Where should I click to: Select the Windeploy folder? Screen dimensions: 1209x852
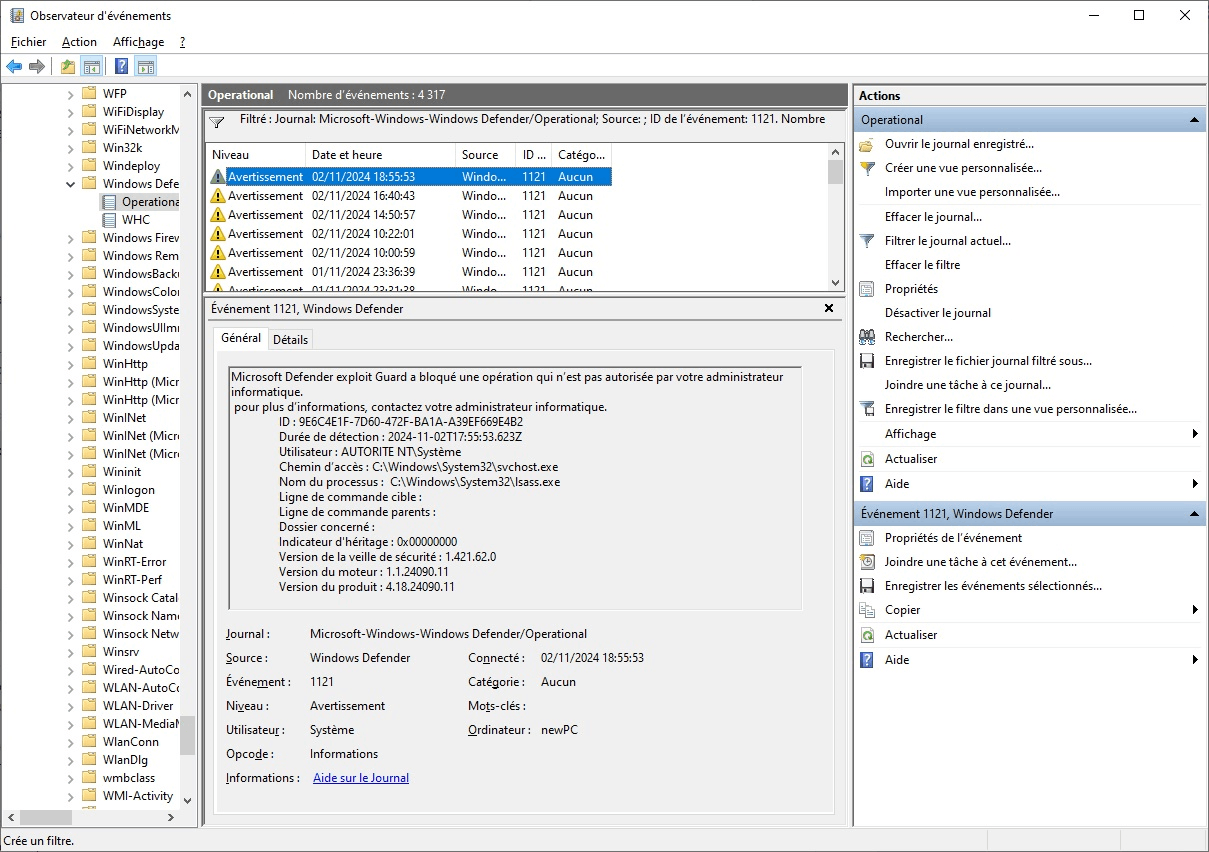point(131,166)
